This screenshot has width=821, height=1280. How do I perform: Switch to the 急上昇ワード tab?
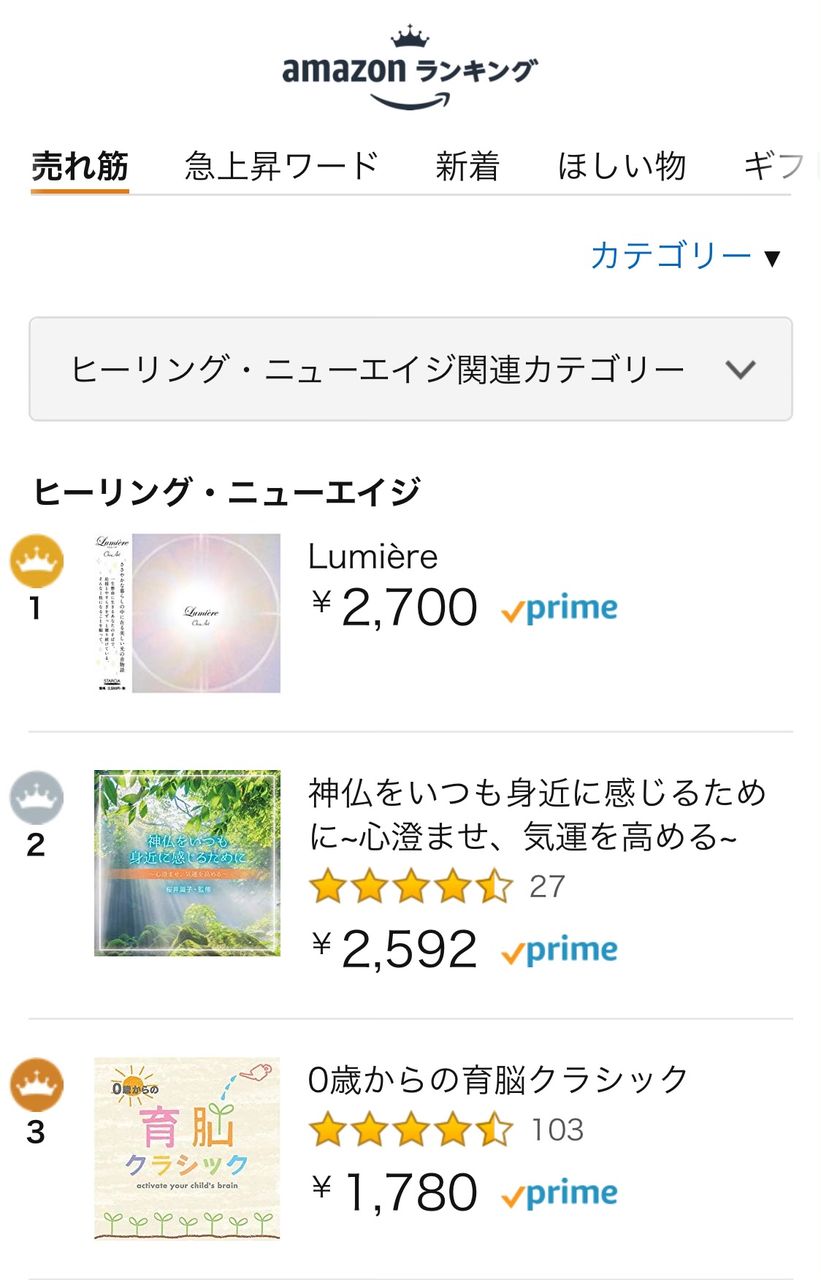(x=282, y=166)
